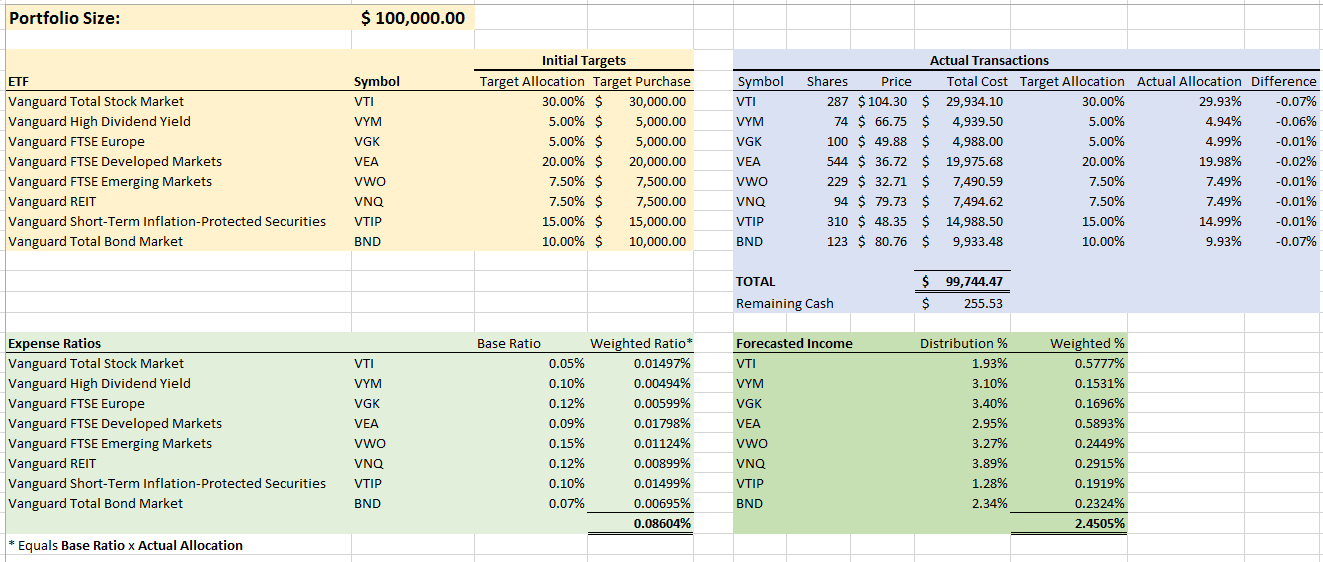Click the 'TOTAL' label cell
The image size is (1323, 562).
pyautogui.click(x=756, y=281)
